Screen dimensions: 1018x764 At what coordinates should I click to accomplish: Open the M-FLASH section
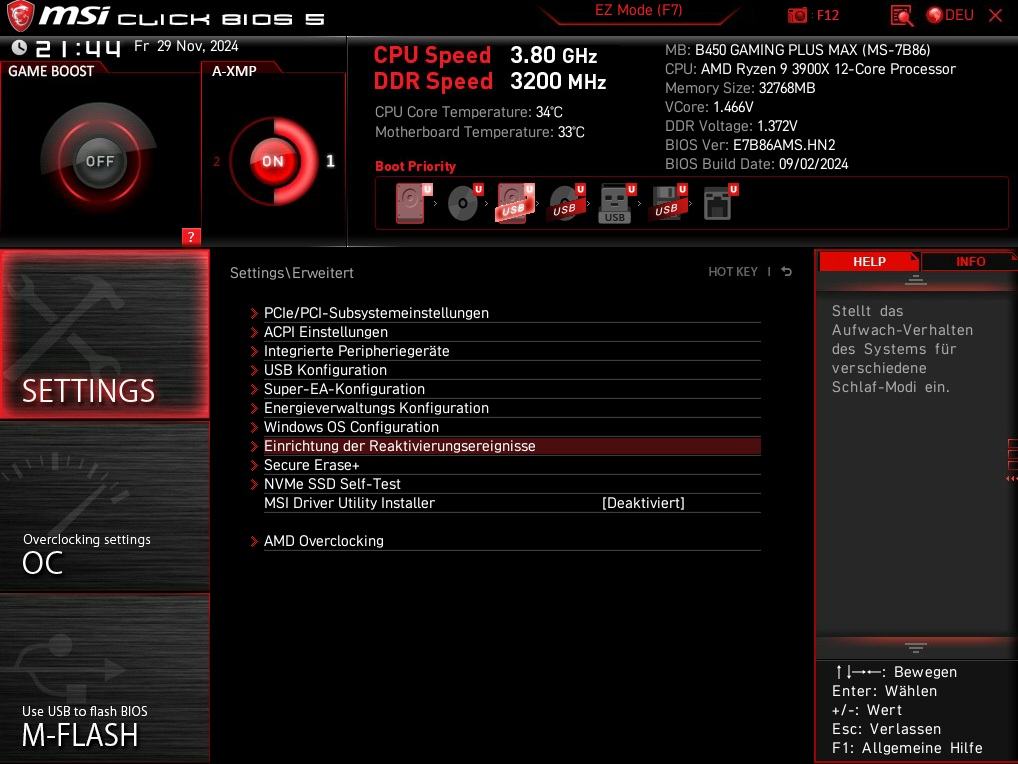[105, 678]
